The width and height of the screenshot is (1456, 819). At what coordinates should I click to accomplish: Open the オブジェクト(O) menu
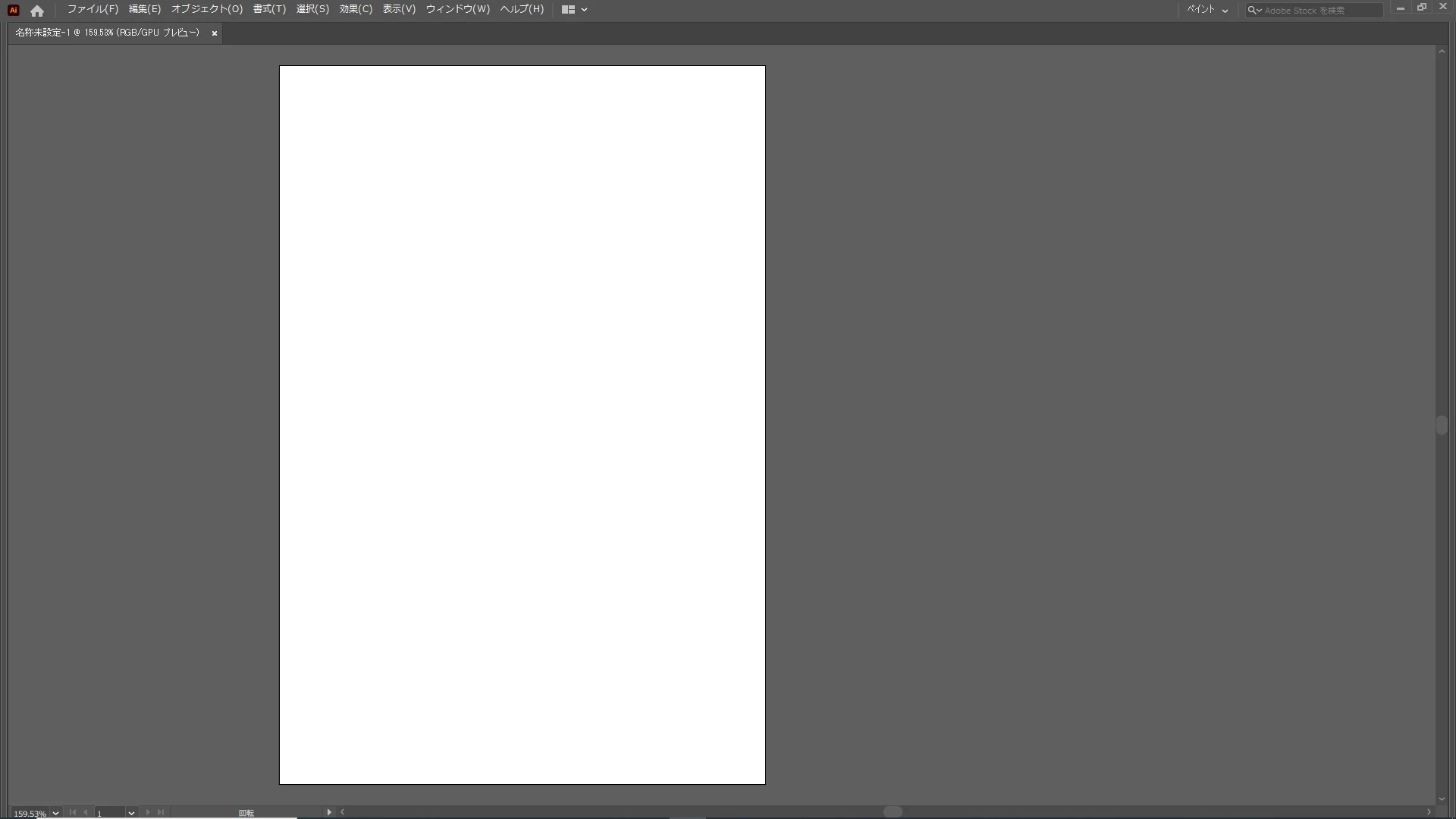(x=206, y=9)
